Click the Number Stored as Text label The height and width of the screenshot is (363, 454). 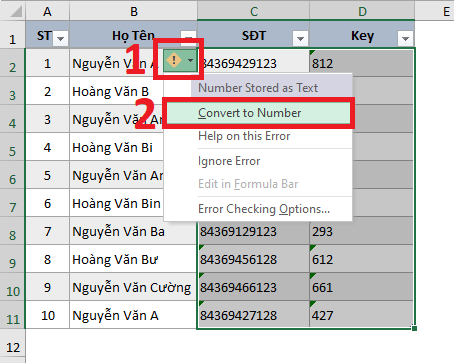click(258, 88)
